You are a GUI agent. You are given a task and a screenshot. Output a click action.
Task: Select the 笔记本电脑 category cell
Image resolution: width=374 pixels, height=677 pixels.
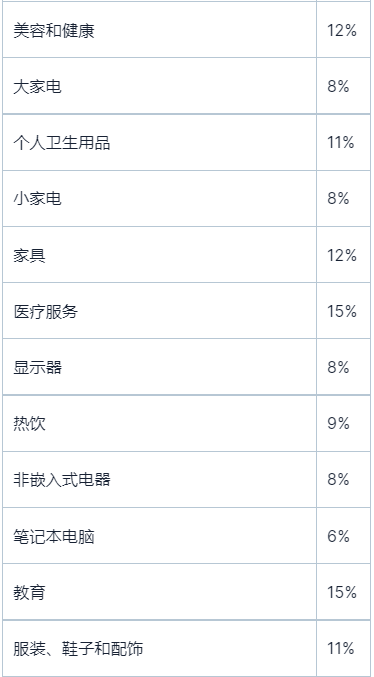click(159, 536)
